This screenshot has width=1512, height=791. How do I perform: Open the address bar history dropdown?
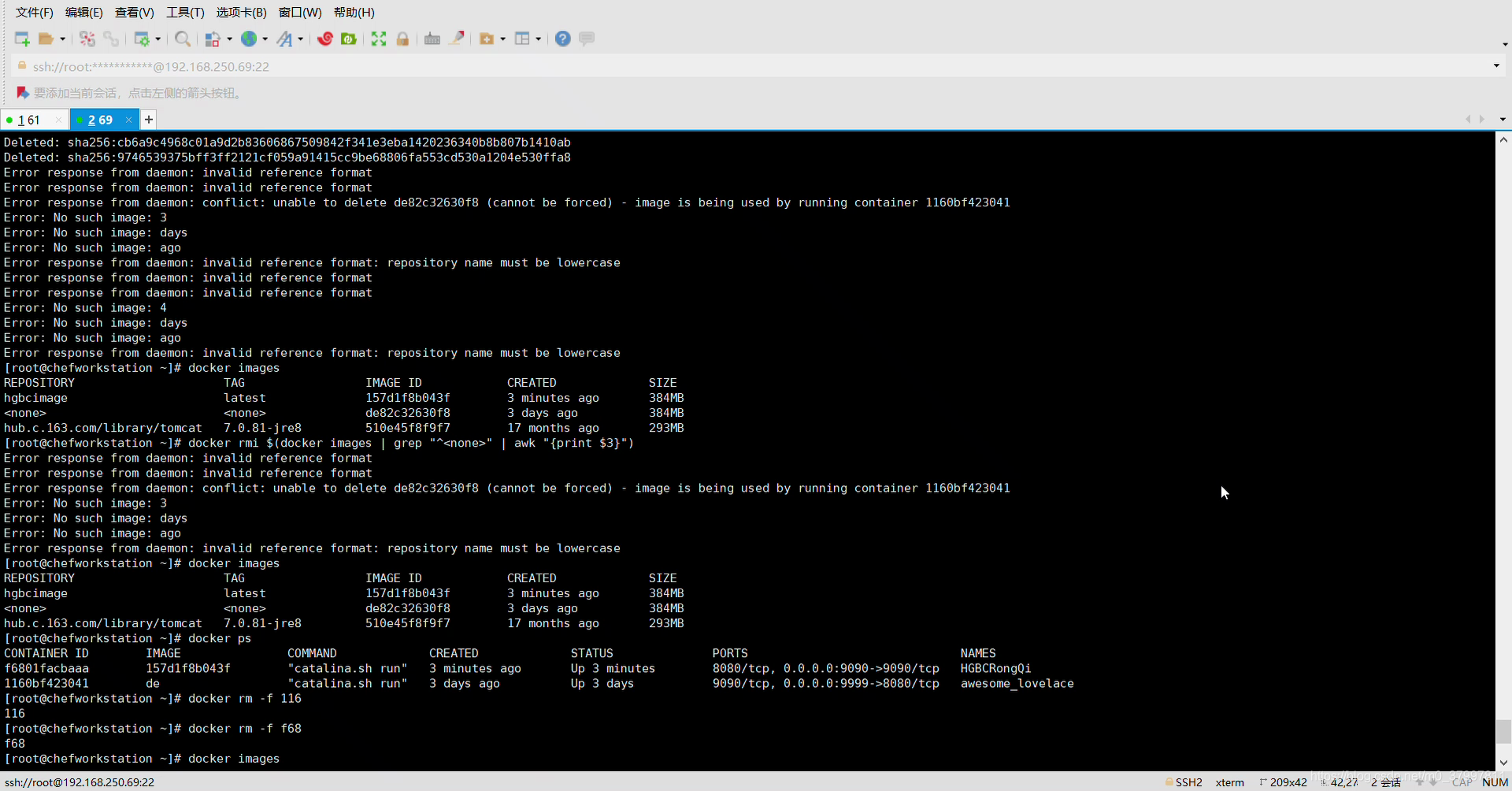[x=1496, y=66]
